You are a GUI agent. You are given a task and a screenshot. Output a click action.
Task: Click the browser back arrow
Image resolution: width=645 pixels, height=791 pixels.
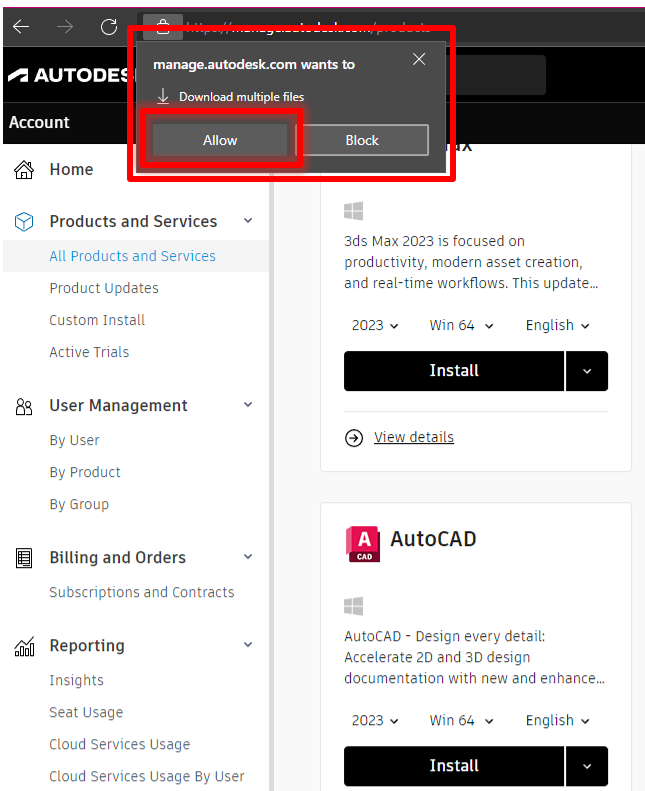click(21, 27)
